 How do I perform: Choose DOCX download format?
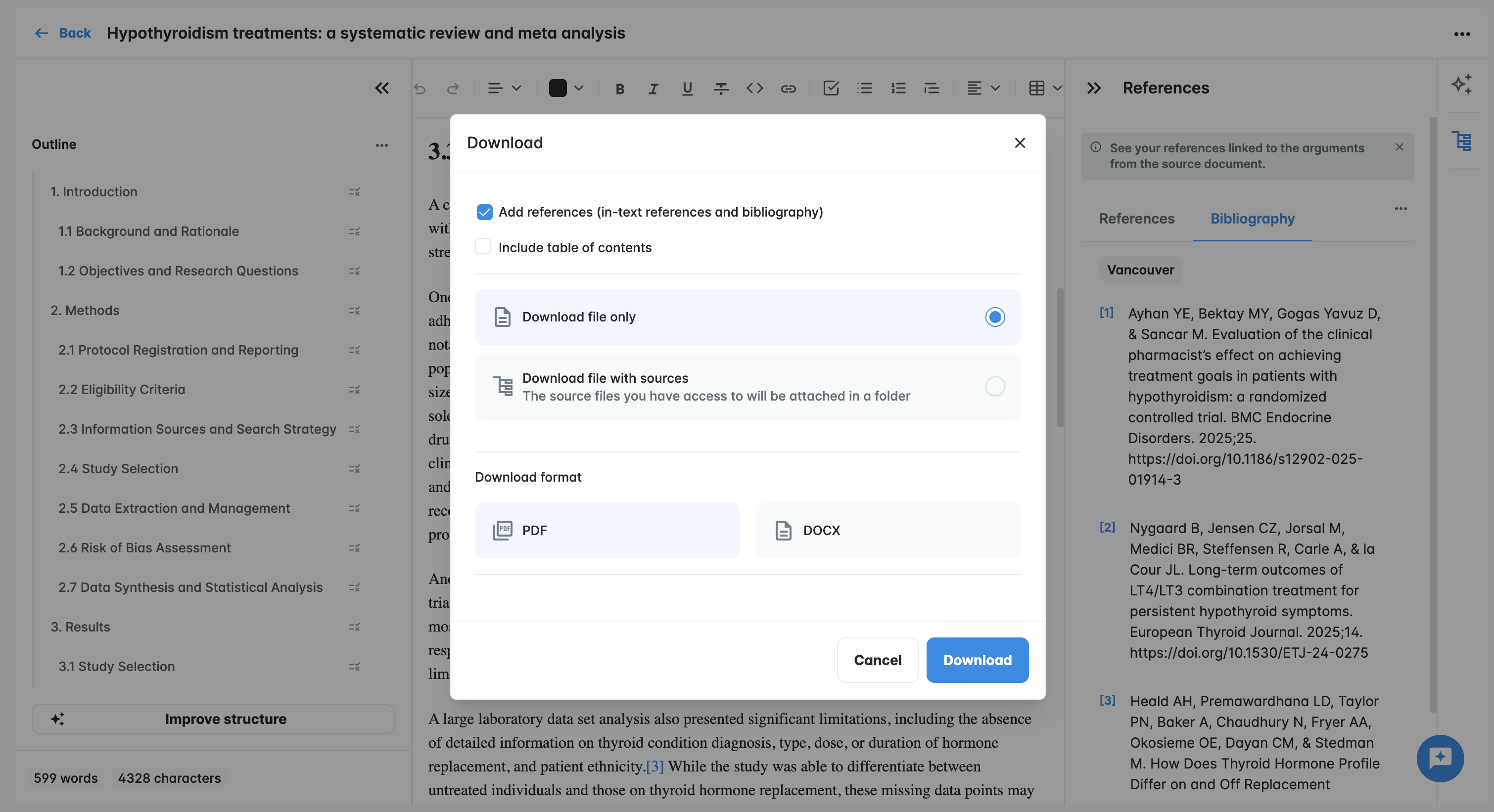coord(888,530)
